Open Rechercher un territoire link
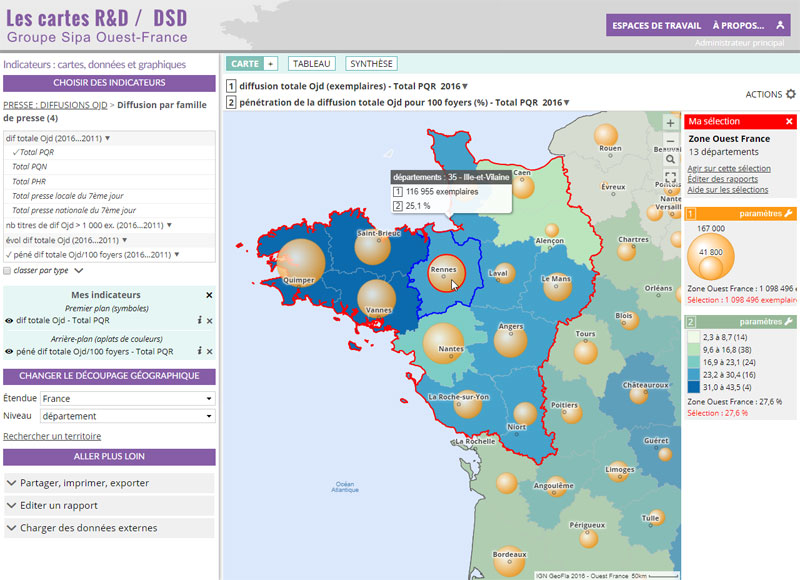The width and height of the screenshot is (800, 580). [x=52, y=436]
